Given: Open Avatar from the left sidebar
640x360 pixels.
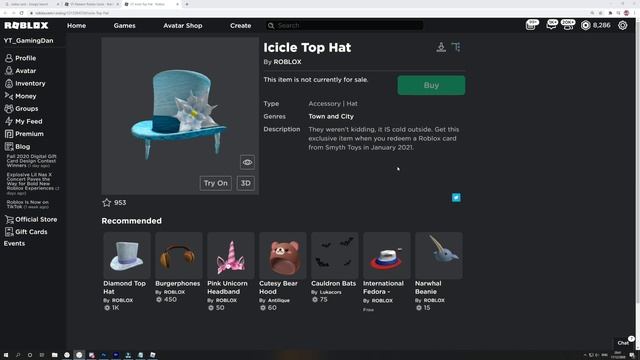Looking at the screenshot, I should tap(20, 71).
